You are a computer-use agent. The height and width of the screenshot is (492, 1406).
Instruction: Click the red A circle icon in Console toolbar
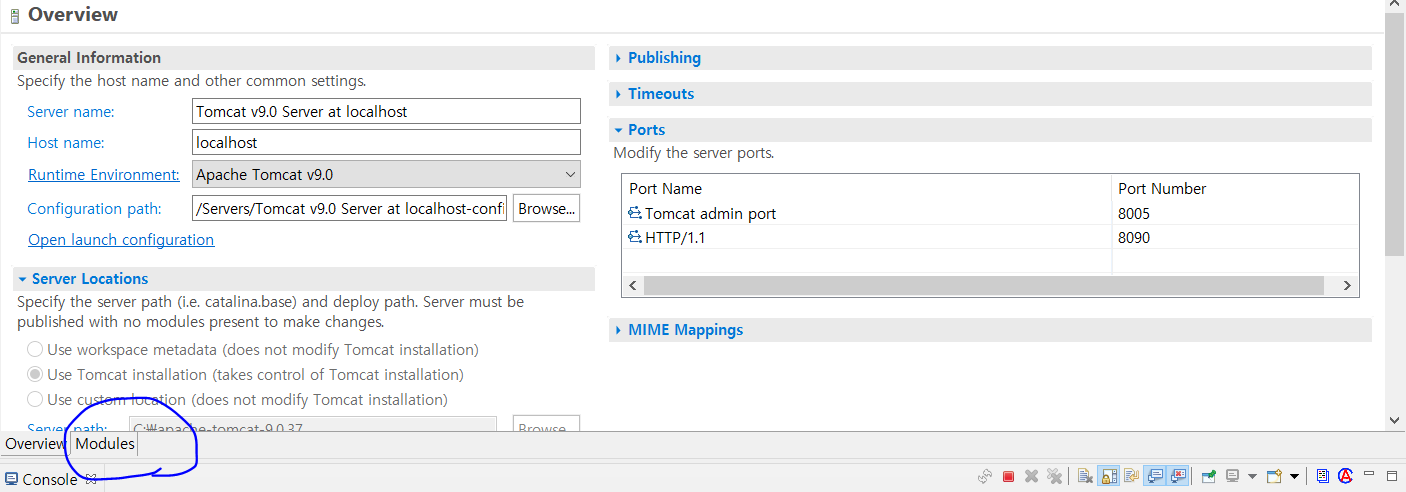pyautogui.click(x=1346, y=476)
